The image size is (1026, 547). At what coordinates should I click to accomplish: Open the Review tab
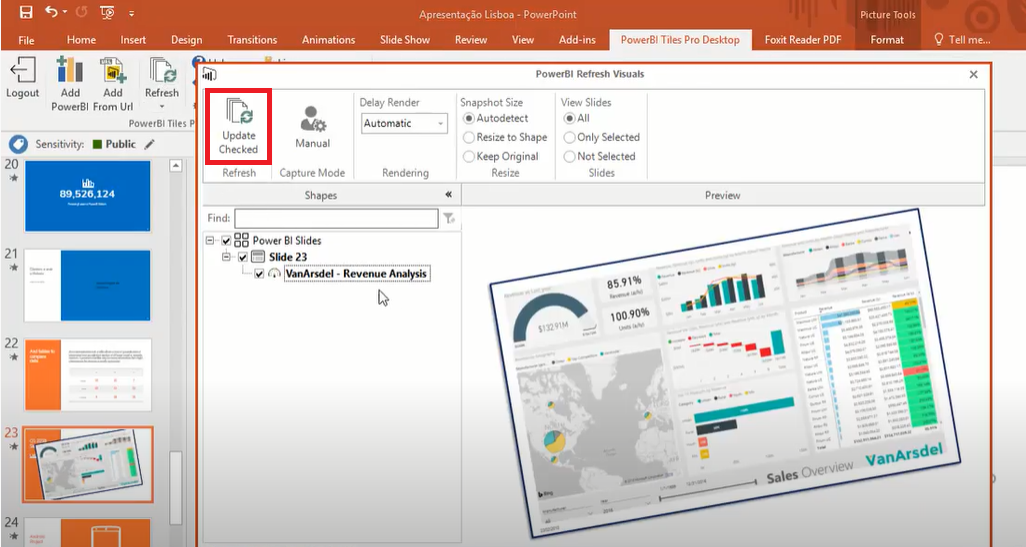[x=471, y=40]
